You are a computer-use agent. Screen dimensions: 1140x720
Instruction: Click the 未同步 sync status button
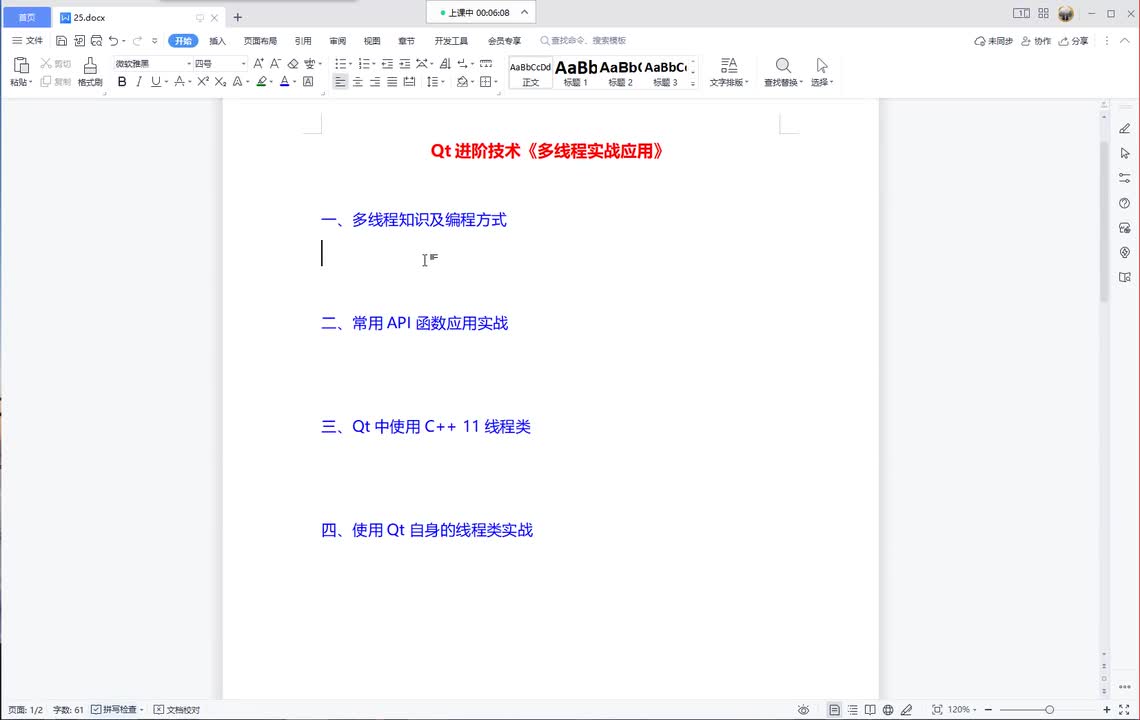994,41
